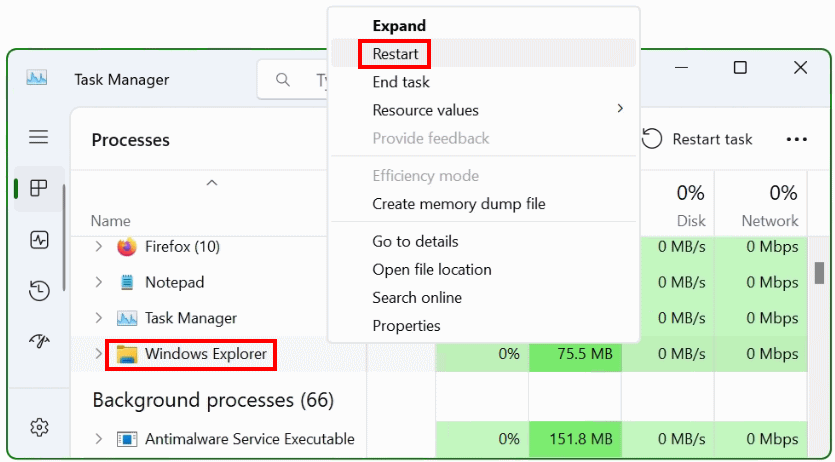835x462 pixels.
Task: Select the Windows Explorer row name
Action: pyautogui.click(x=206, y=353)
